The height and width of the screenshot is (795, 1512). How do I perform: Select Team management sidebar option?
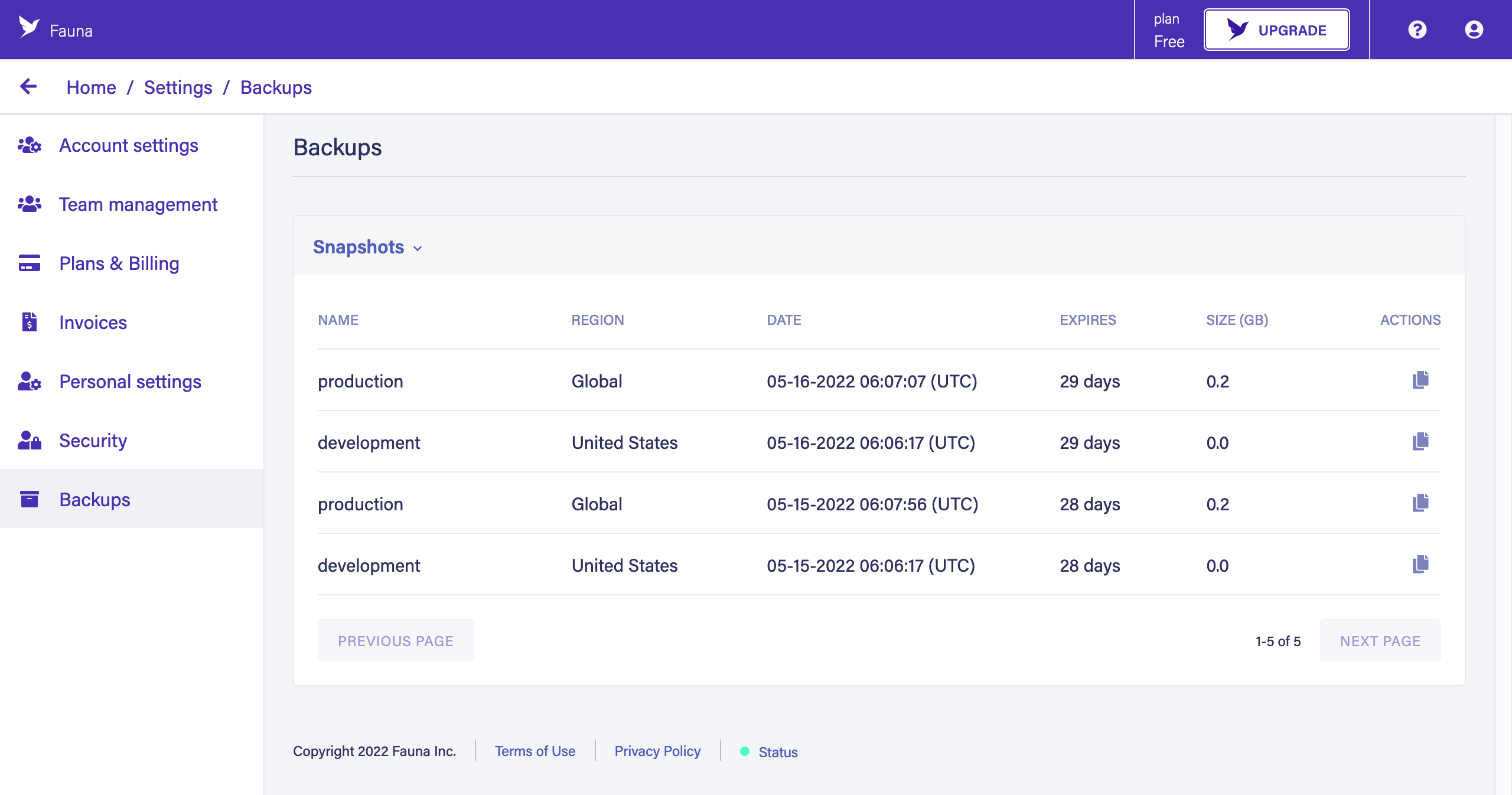click(x=139, y=204)
